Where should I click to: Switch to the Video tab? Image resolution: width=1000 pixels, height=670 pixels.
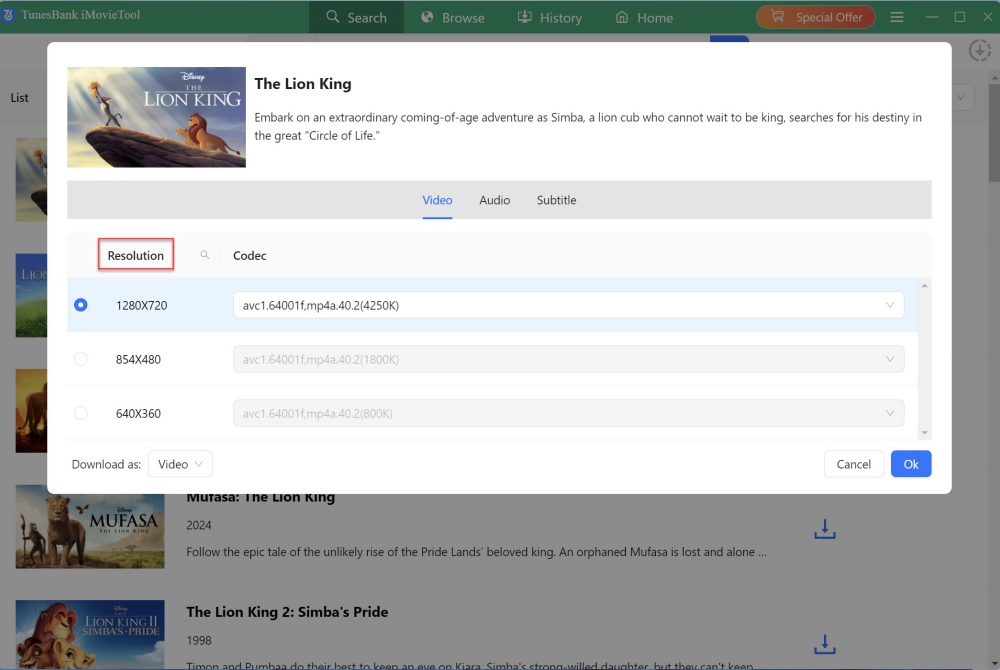pos(437,200)
